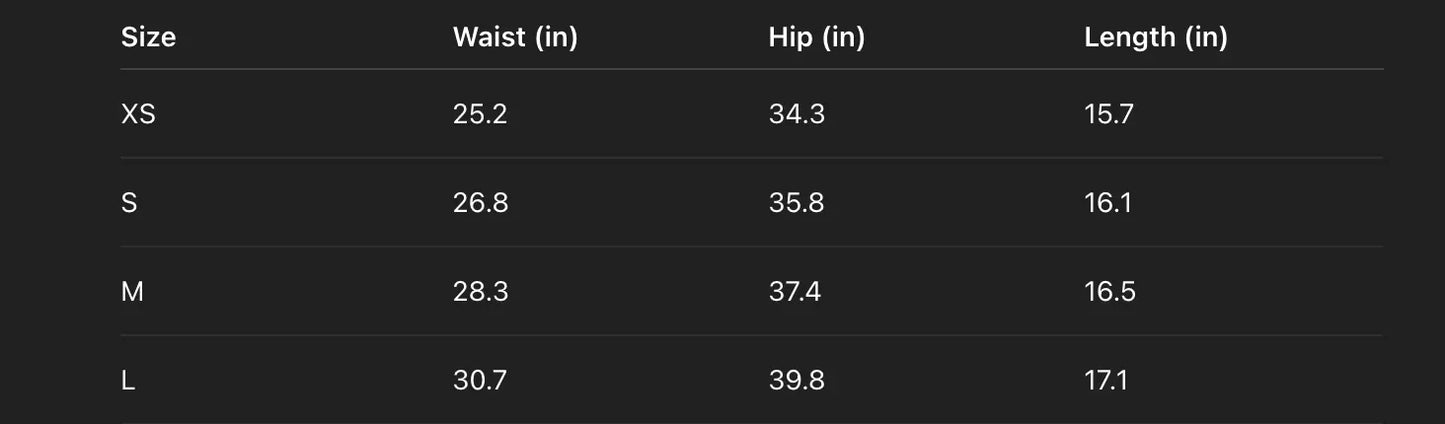Select the XS waist value 25.2
The image size is (1445, 424).
[x=480, y=114]
